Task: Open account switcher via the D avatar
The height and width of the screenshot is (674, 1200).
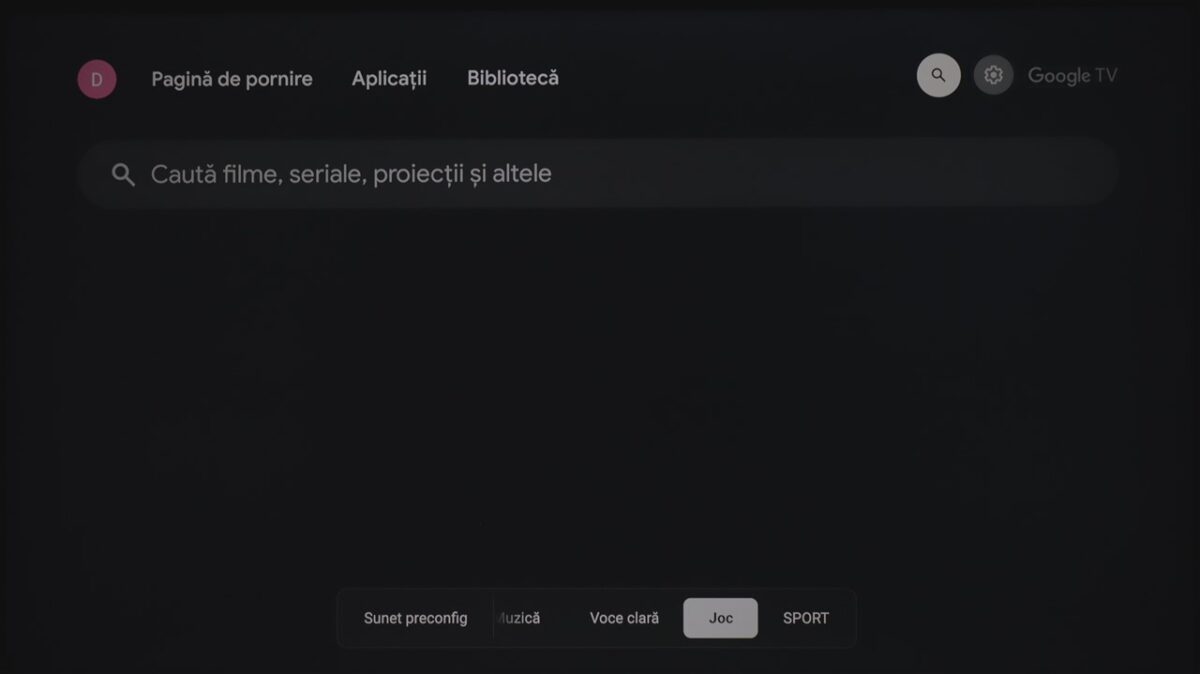Action: tap(97, 79)
